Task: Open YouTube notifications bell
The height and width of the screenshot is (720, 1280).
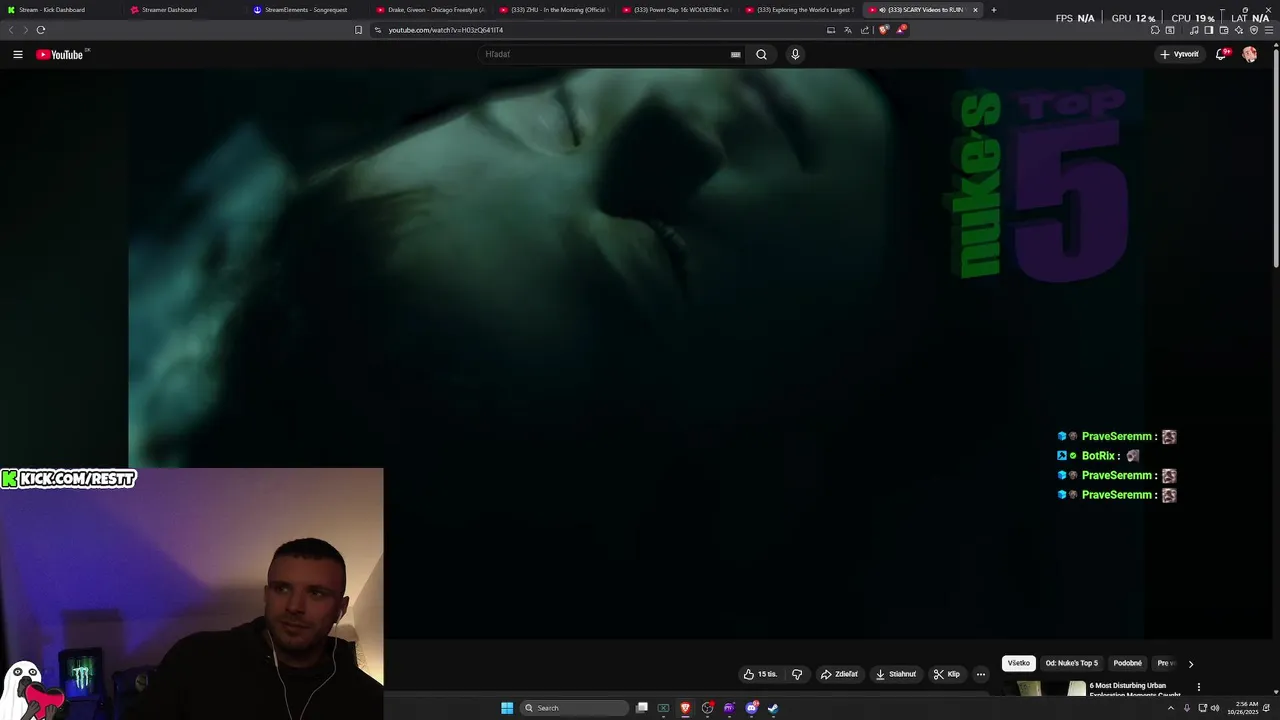Action: click(1220, 54)
